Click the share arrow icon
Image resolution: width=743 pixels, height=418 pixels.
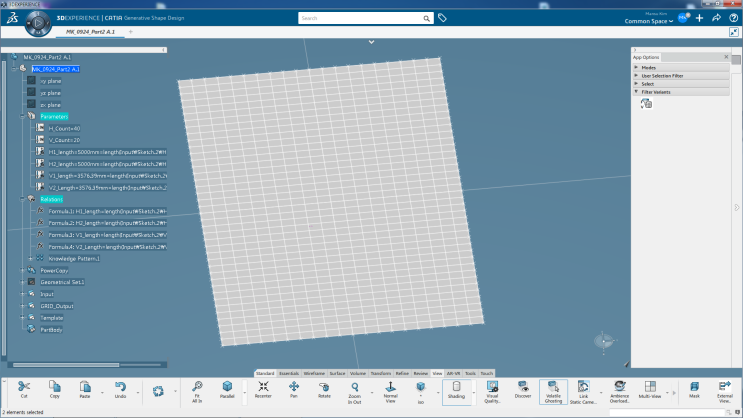716,18
